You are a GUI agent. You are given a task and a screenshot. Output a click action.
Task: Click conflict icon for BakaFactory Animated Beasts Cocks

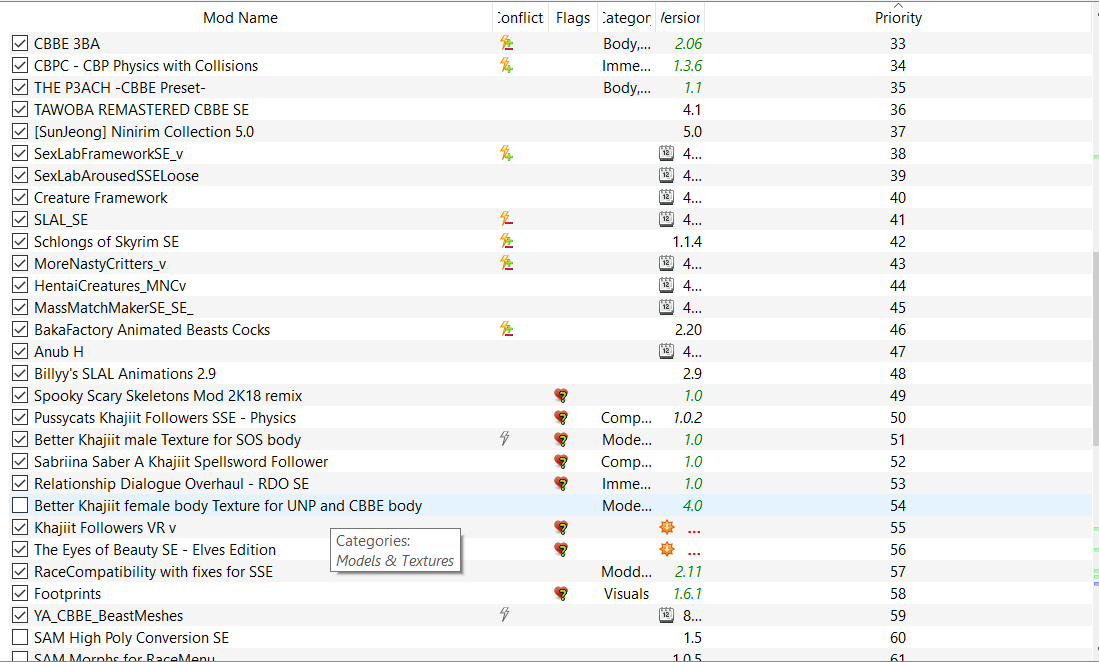point(506,329)
